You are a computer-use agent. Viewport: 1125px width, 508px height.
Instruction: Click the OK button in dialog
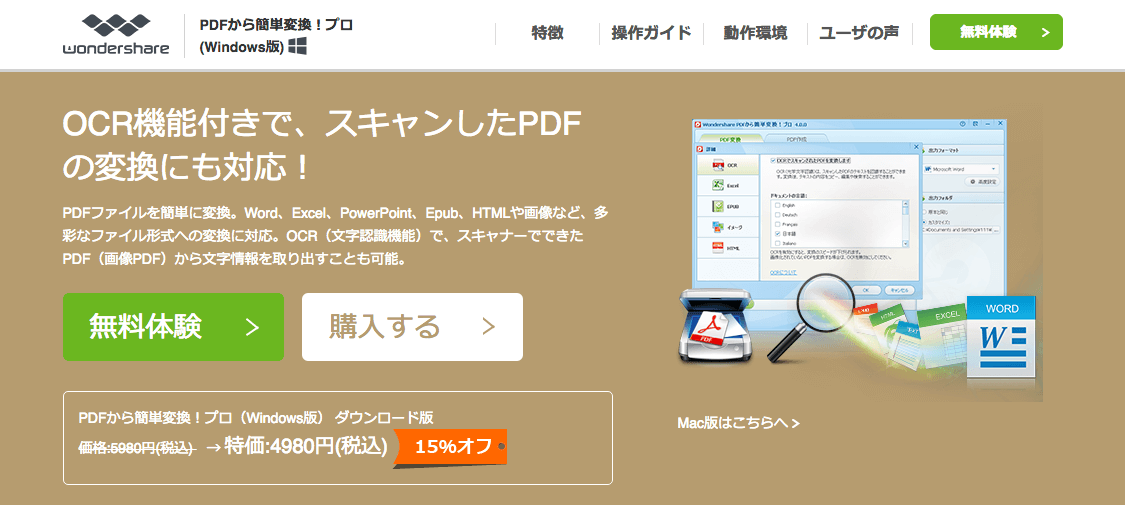pyautogui.click(x=866, y=290)
